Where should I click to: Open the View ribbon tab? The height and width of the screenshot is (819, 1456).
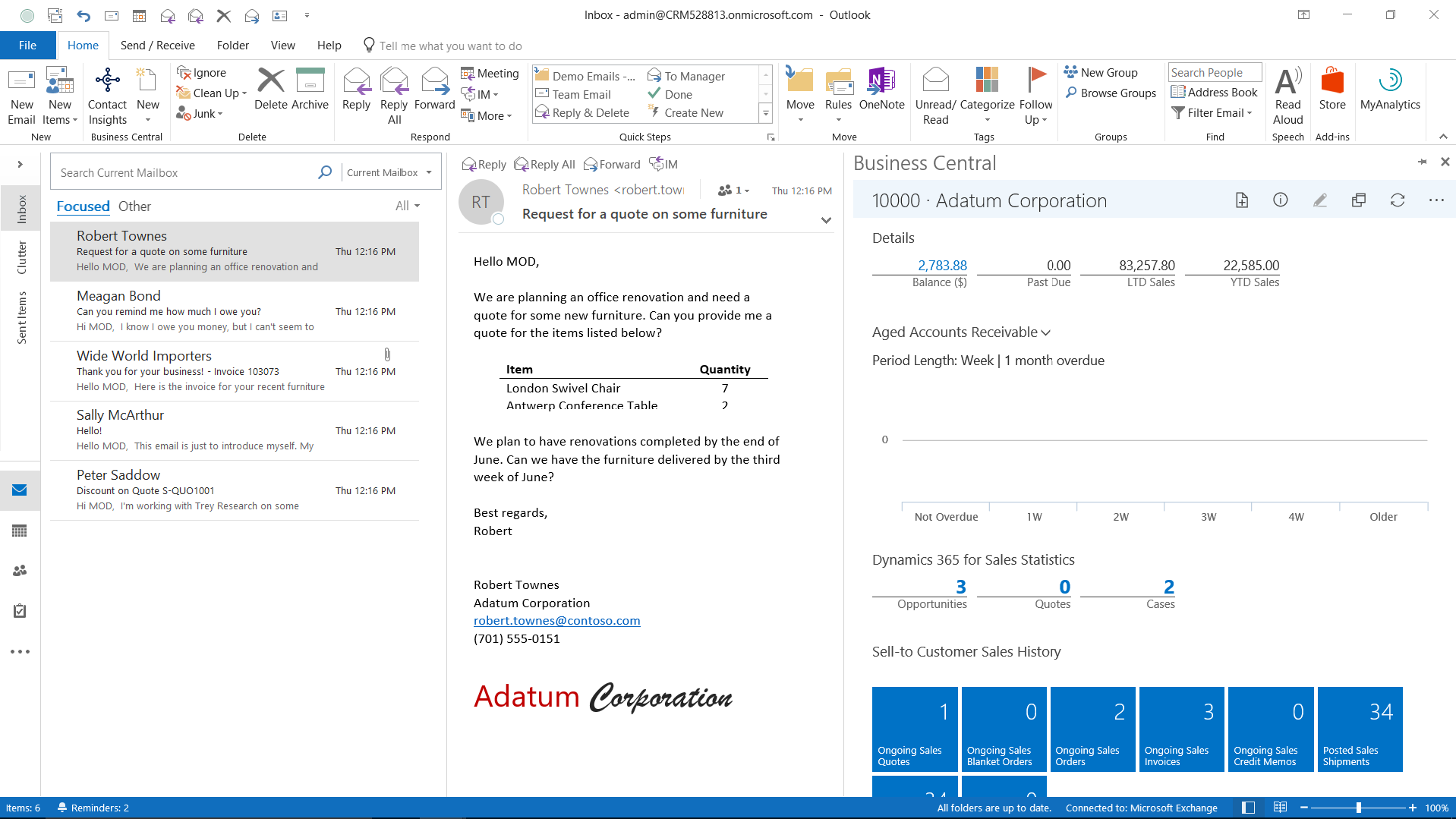pos(282,46)
